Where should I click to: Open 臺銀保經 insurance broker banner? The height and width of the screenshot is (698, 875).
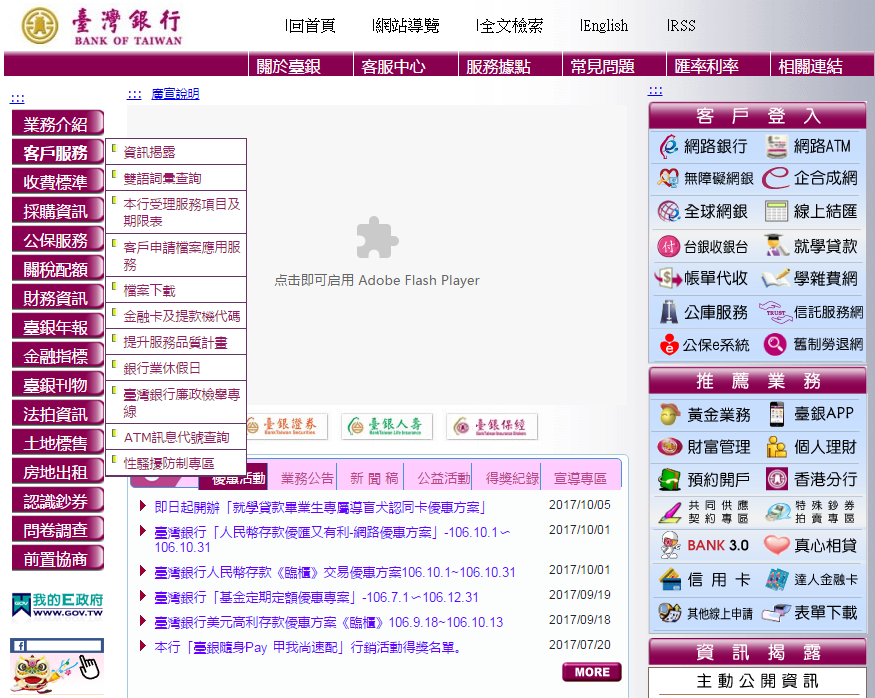click(492, 426)
